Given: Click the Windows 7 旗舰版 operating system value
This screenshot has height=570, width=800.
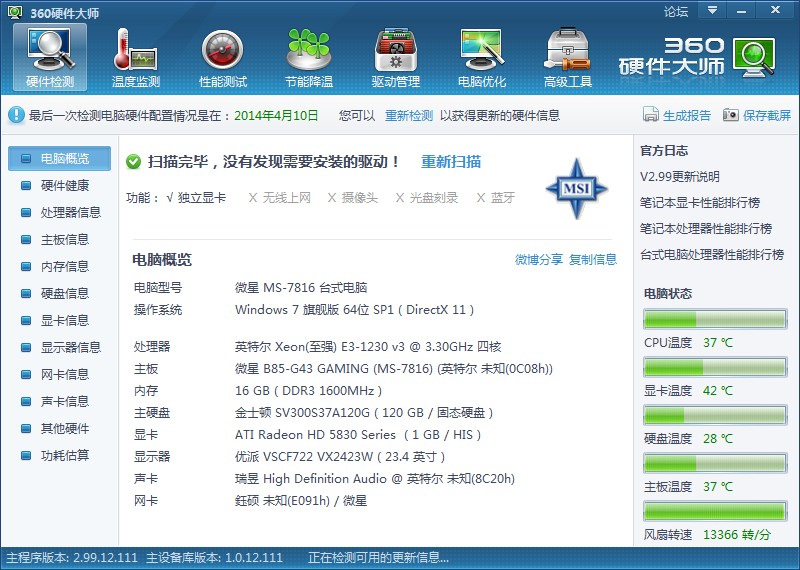Looking at the screenshot, I should (355, 310).
